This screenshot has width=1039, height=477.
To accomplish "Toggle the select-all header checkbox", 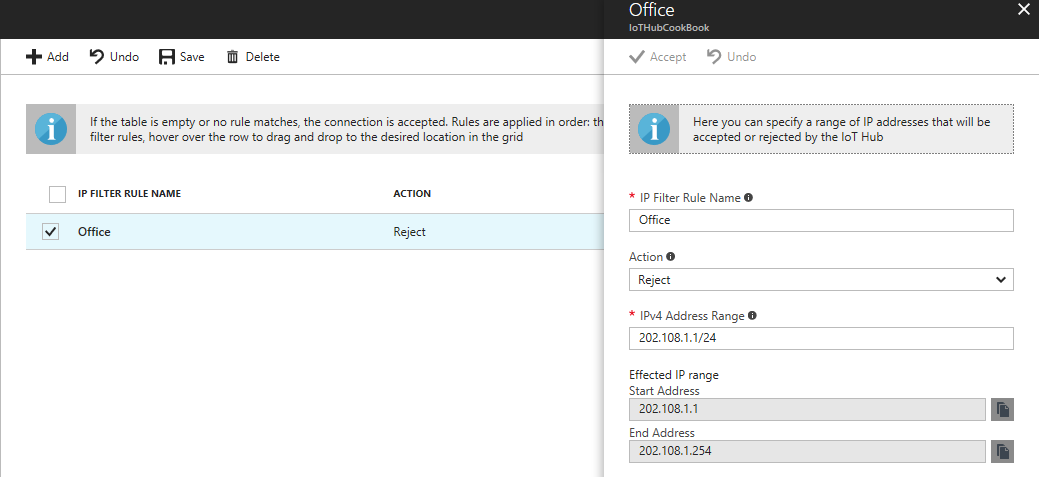I will tap(57, 194).
